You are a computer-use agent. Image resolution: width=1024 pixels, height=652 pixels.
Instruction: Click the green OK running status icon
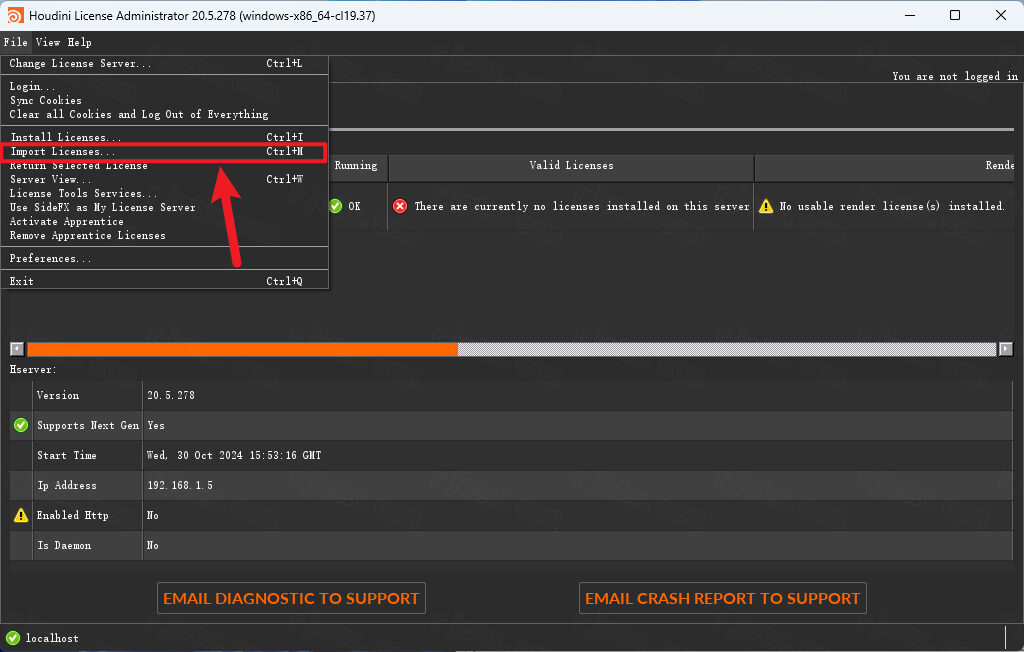coord(335,206)
